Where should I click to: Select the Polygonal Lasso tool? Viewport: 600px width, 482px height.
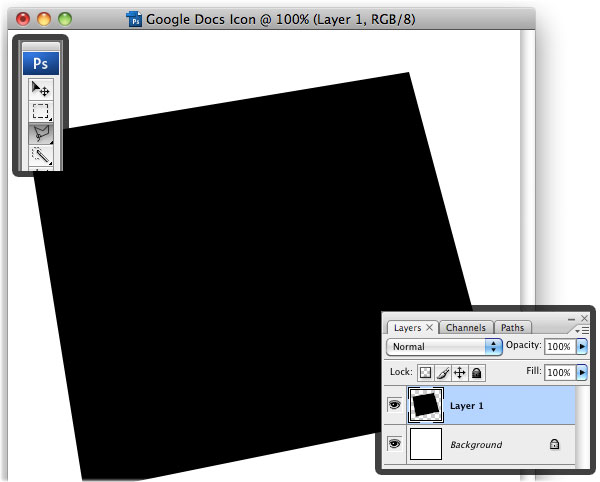41,134
